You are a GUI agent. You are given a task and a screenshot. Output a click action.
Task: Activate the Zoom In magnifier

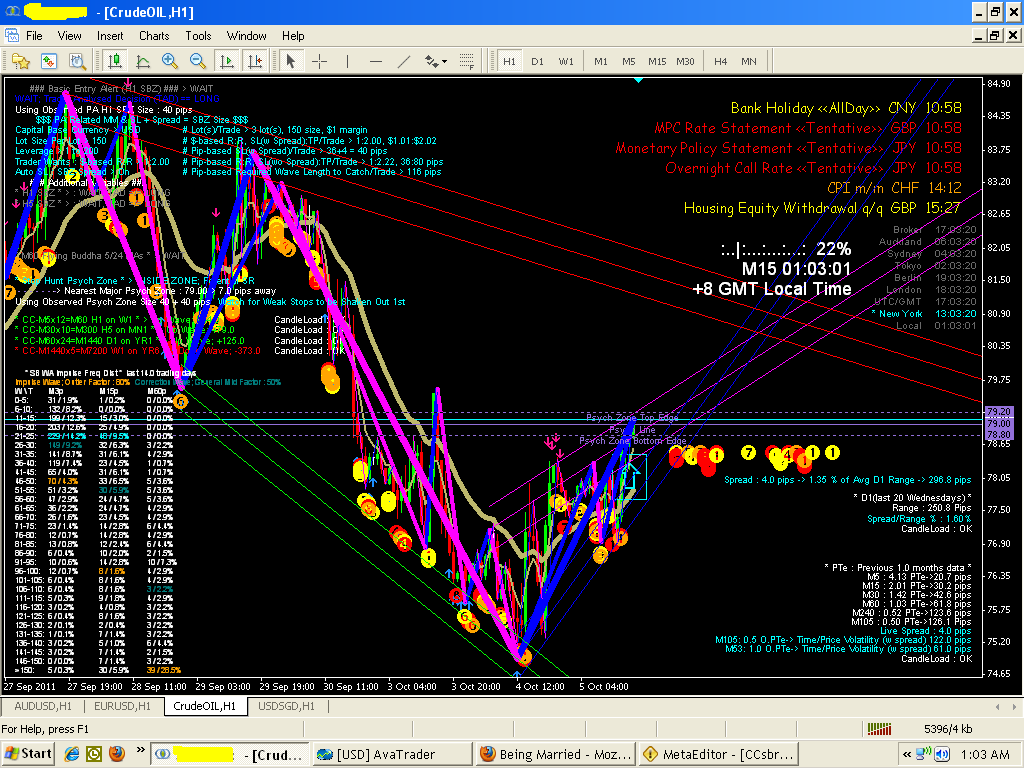pos(168,61)
